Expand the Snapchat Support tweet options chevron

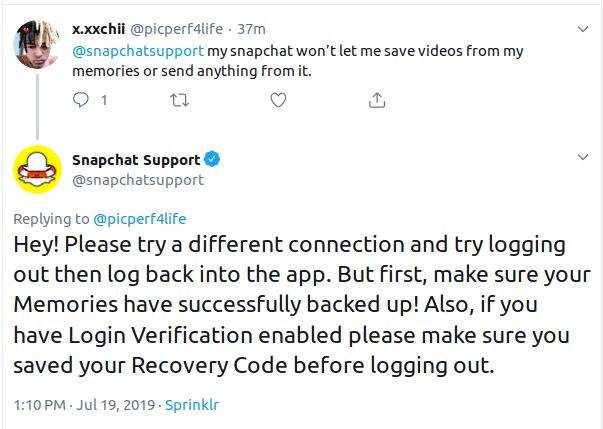[x=583, y=157]
